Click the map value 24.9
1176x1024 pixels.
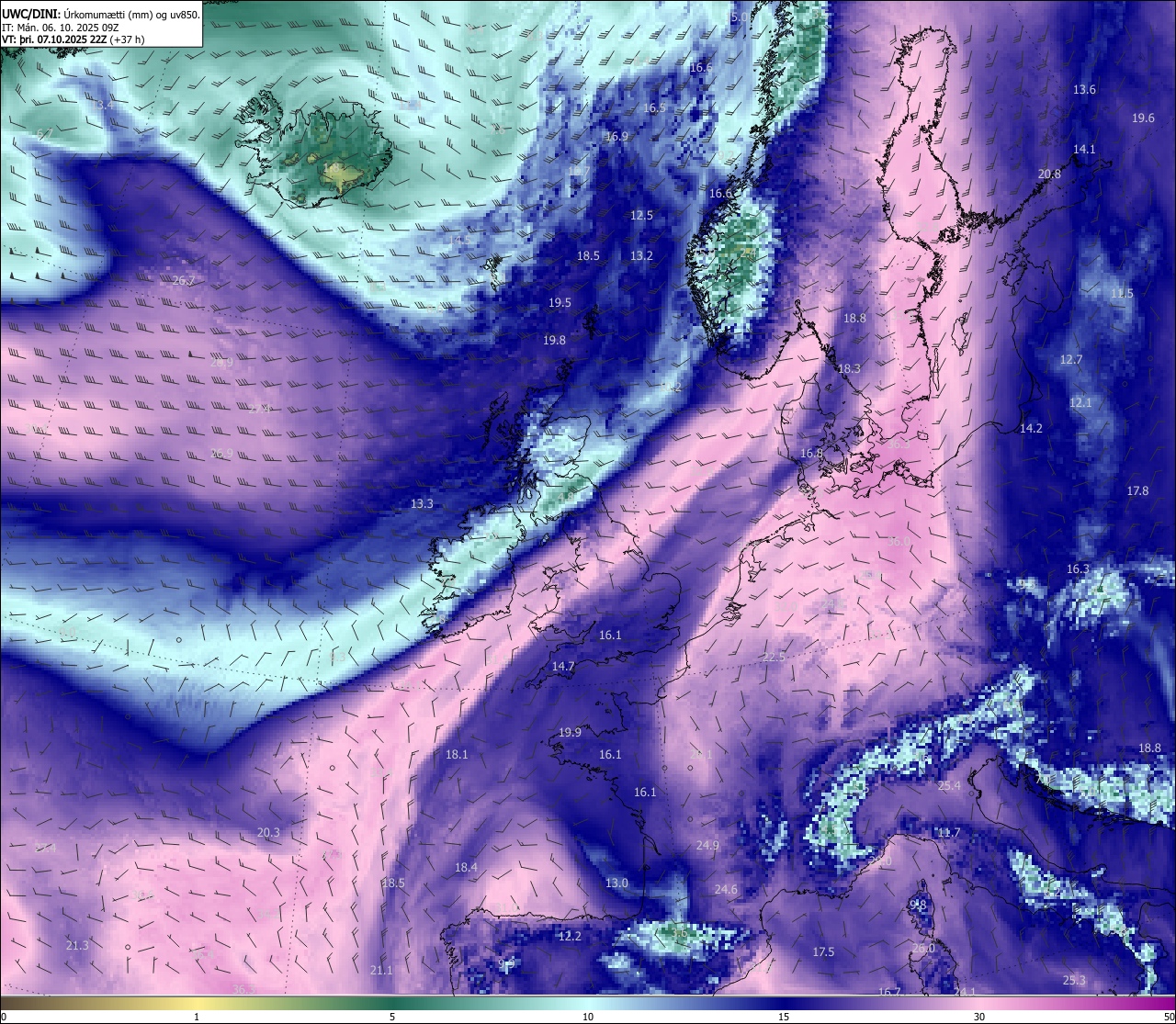[x=707, y=846]
